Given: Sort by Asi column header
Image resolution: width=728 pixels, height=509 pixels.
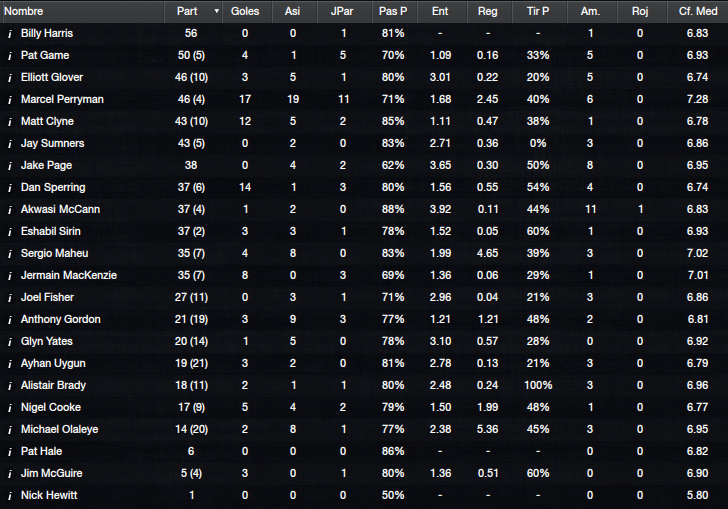Looking at the screenshot, I should (292, 11).
